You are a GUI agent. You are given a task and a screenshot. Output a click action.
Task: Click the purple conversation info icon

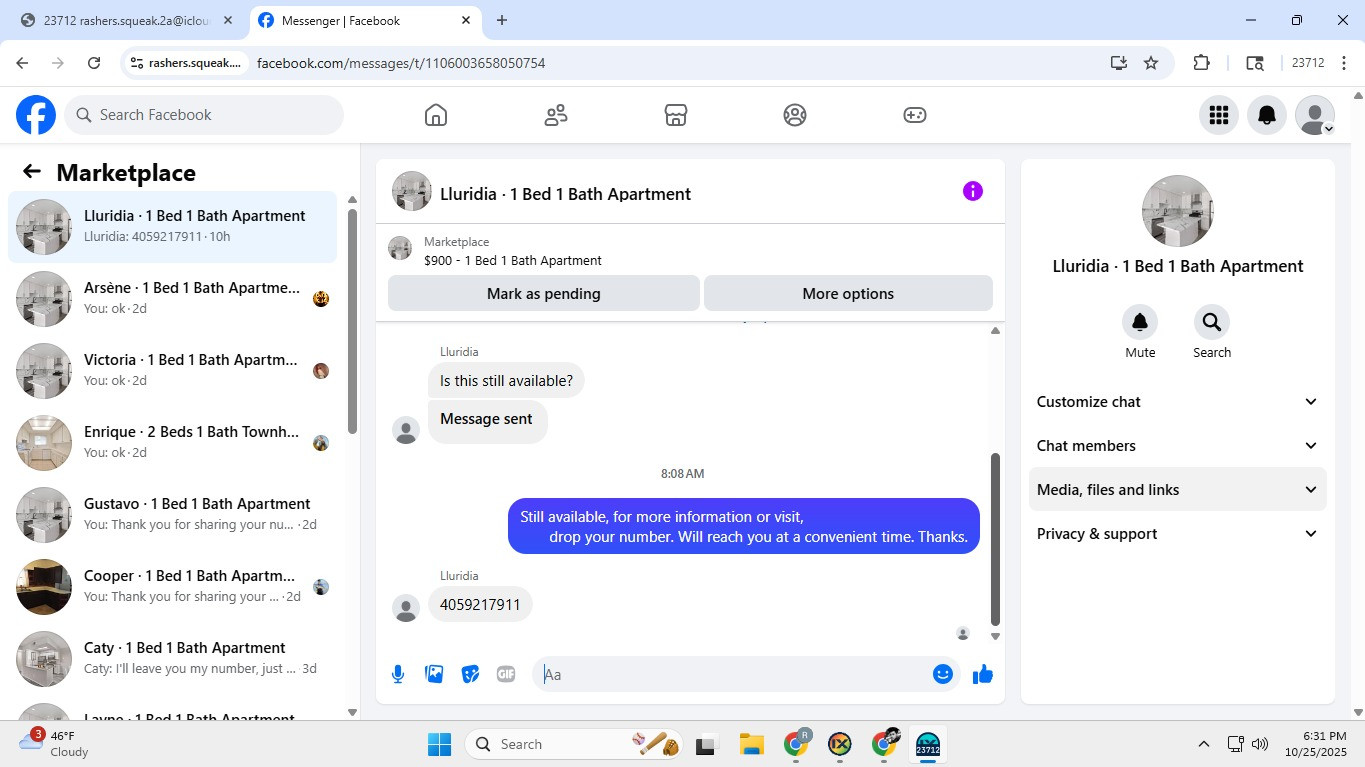point(973,191)
